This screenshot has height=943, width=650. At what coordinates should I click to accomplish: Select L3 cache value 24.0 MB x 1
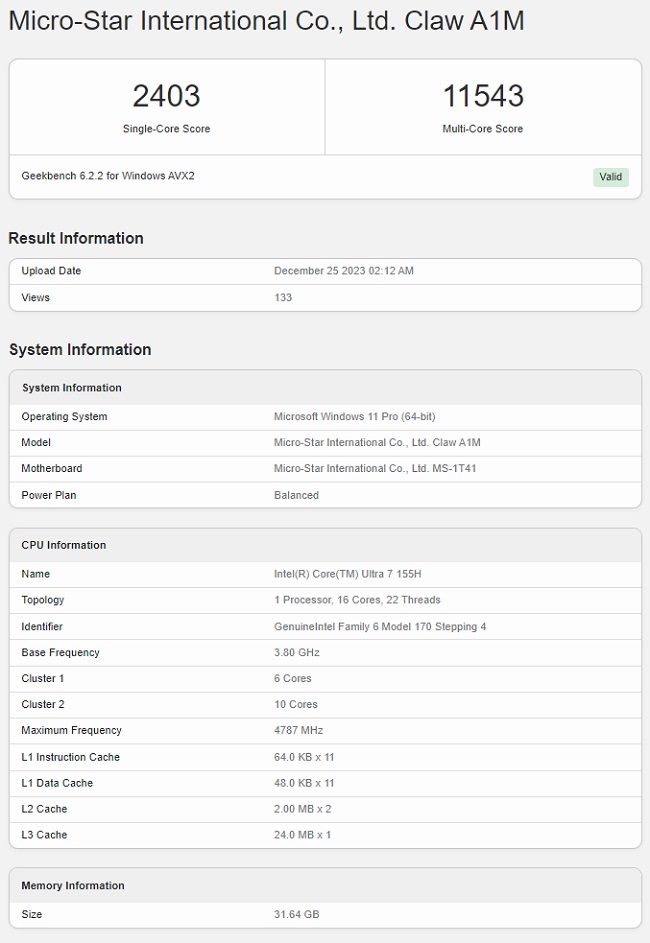point(302,835)
